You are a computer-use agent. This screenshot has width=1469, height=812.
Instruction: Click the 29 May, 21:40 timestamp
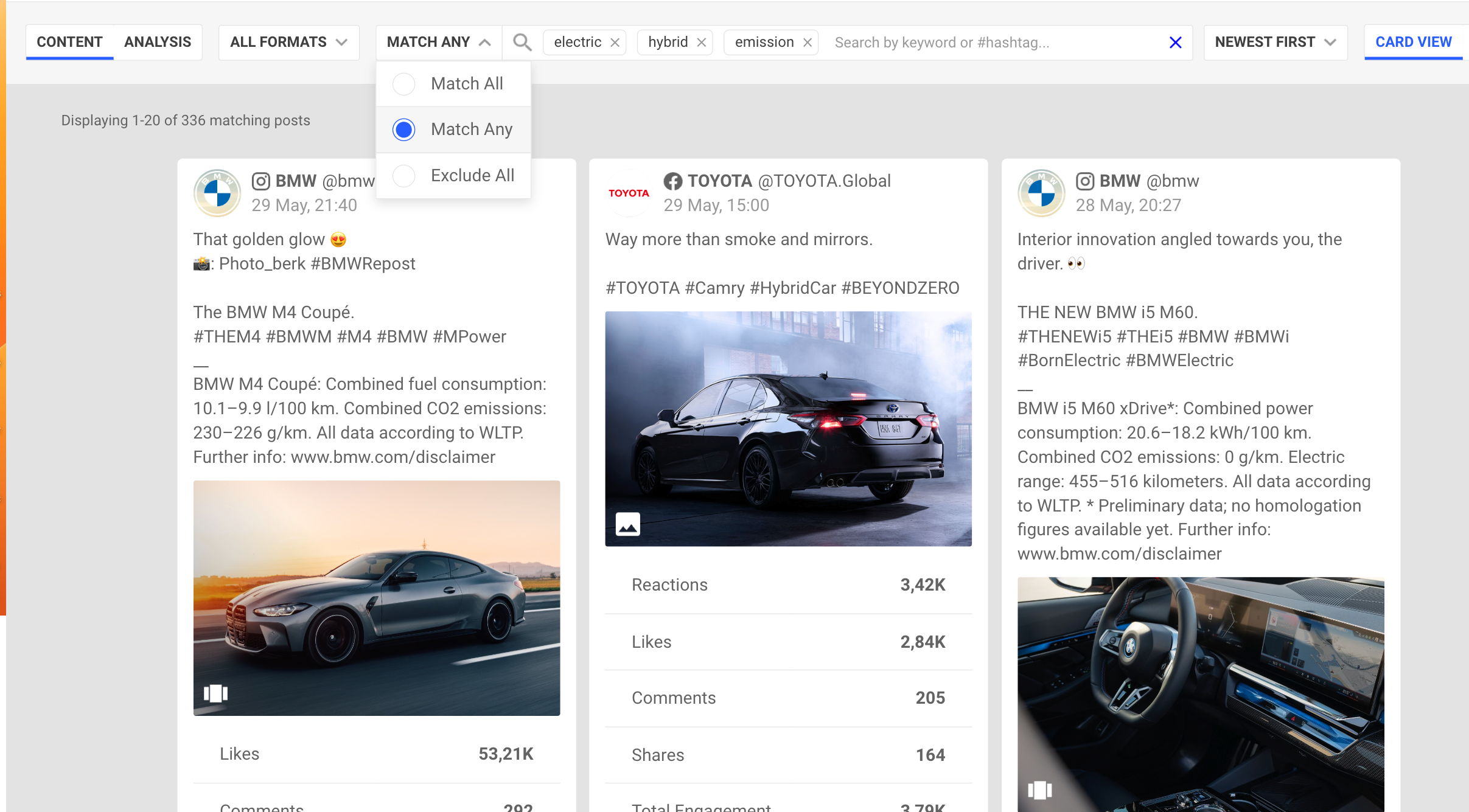pos(304,206)
